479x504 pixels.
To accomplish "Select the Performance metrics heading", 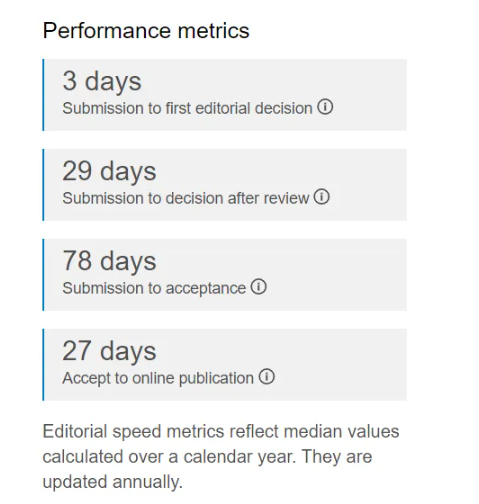I will coord(146,31).
